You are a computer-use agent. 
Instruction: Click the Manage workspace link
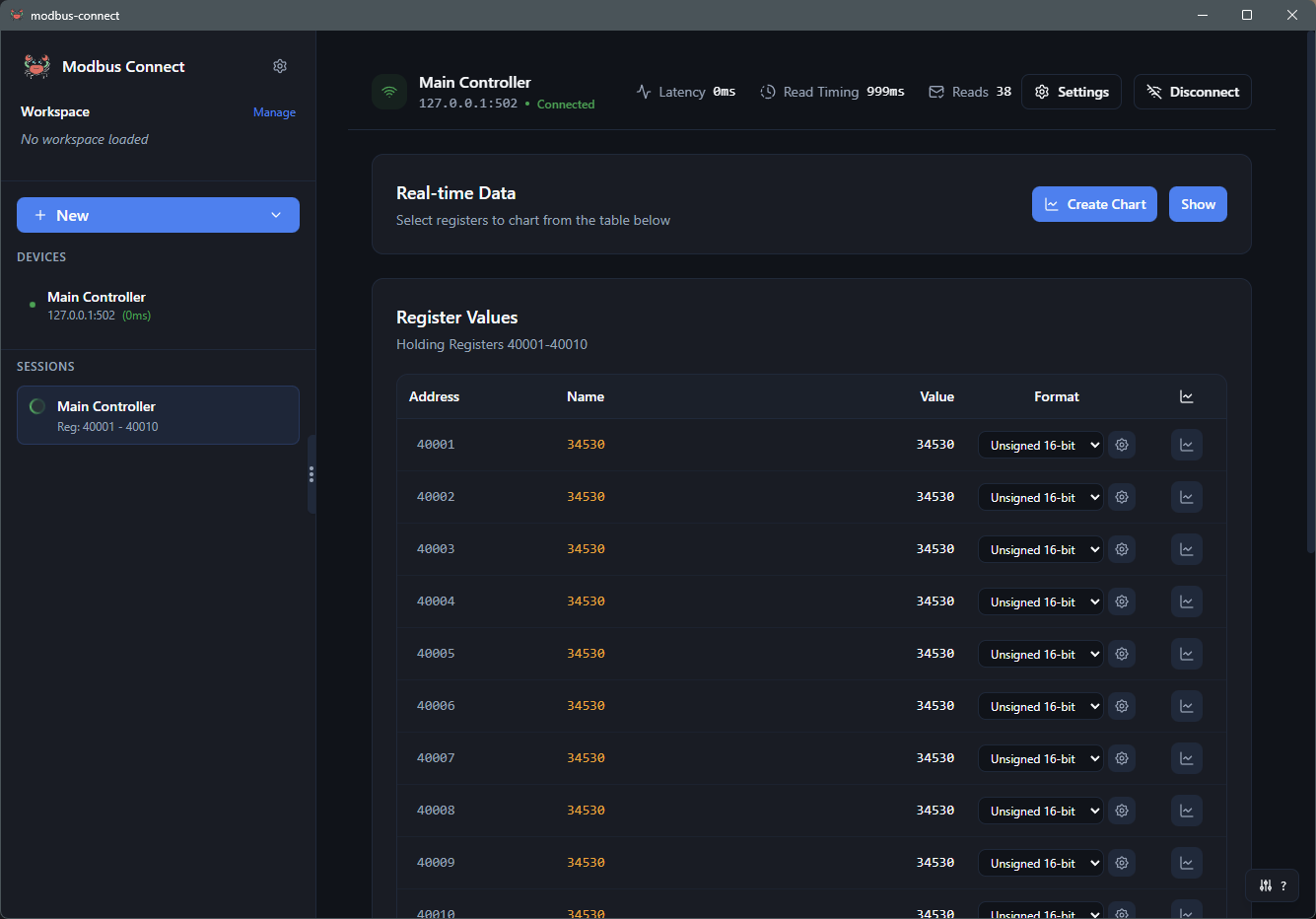(274, 112)
